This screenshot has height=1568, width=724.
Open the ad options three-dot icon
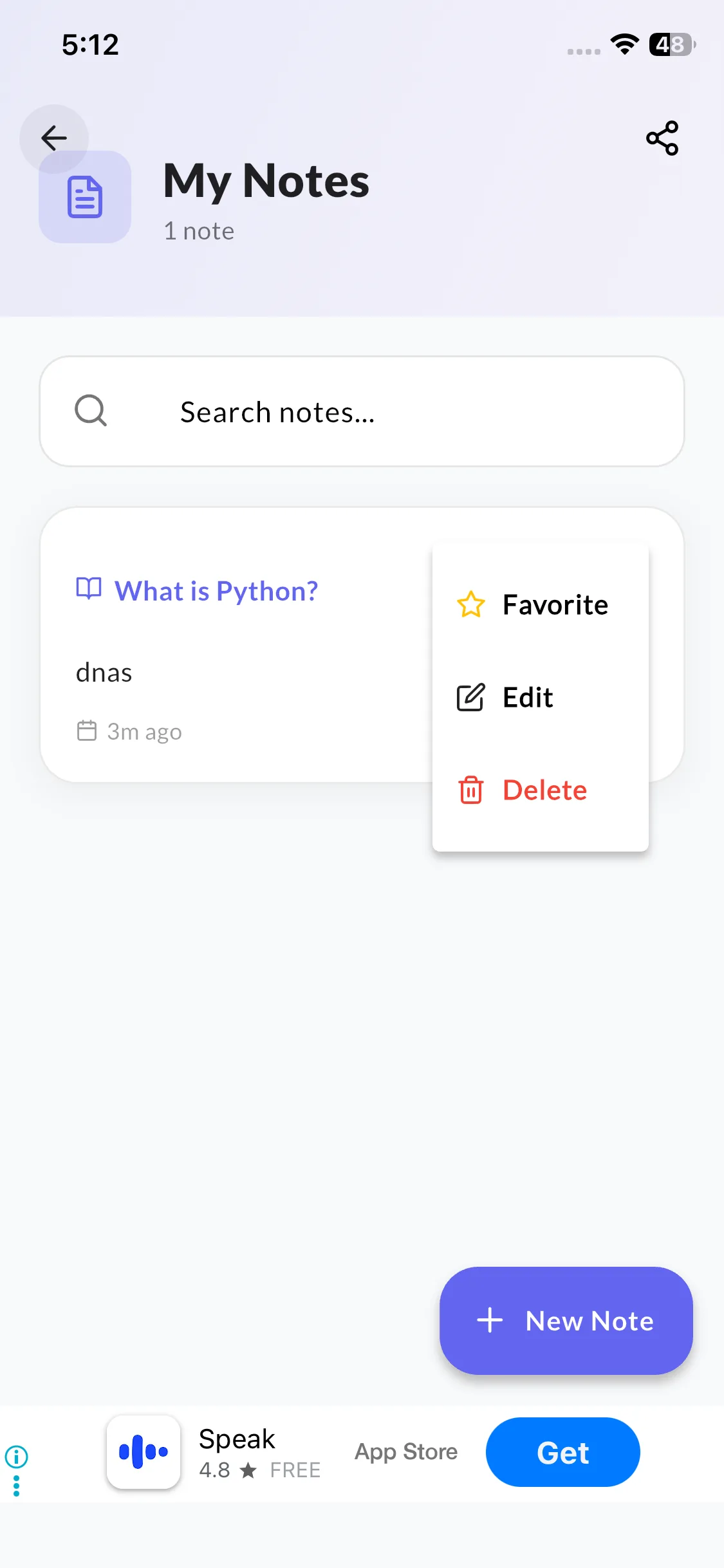tap(17, 1486)
